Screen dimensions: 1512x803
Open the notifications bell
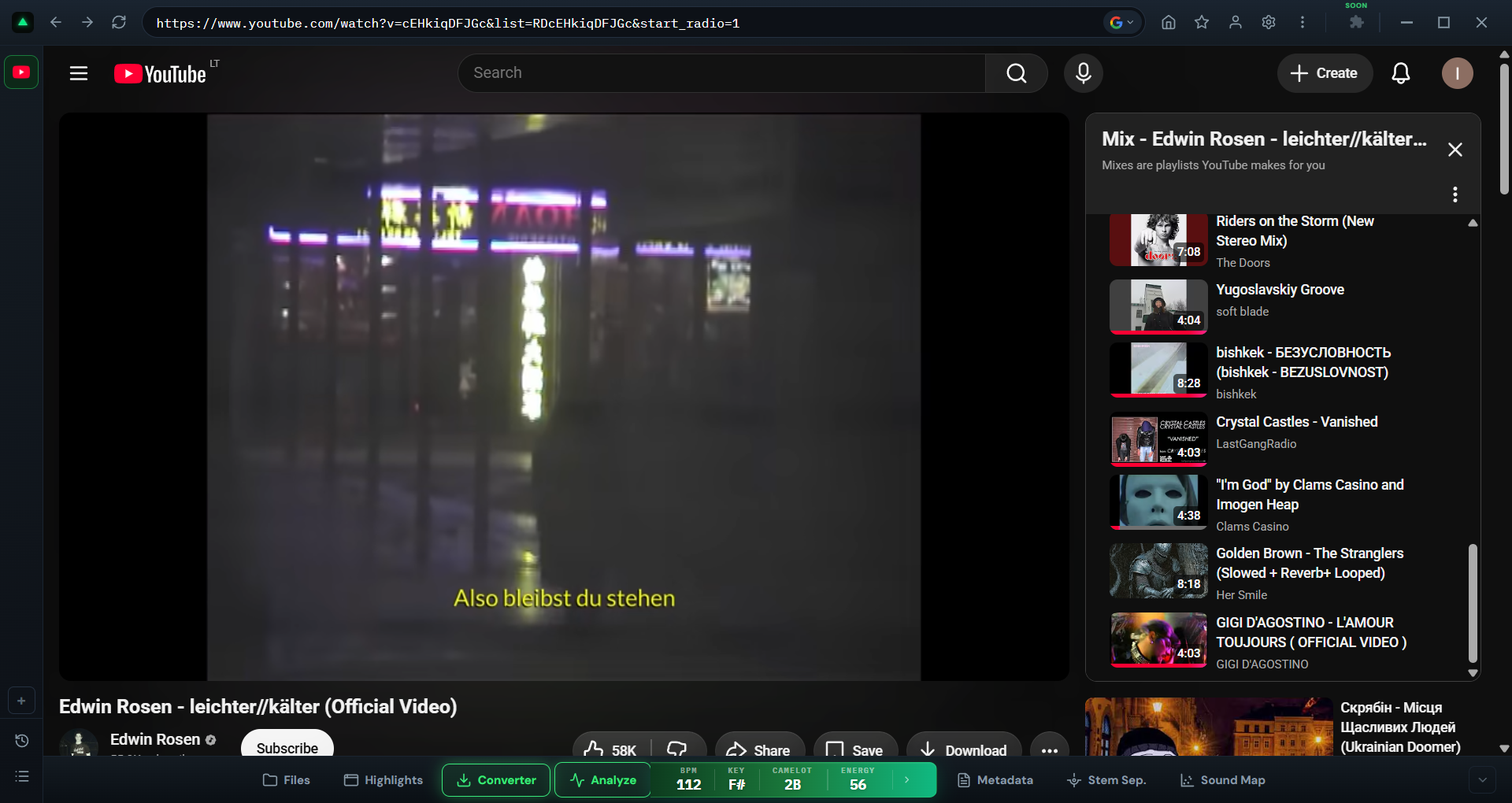coord(1401,73)
